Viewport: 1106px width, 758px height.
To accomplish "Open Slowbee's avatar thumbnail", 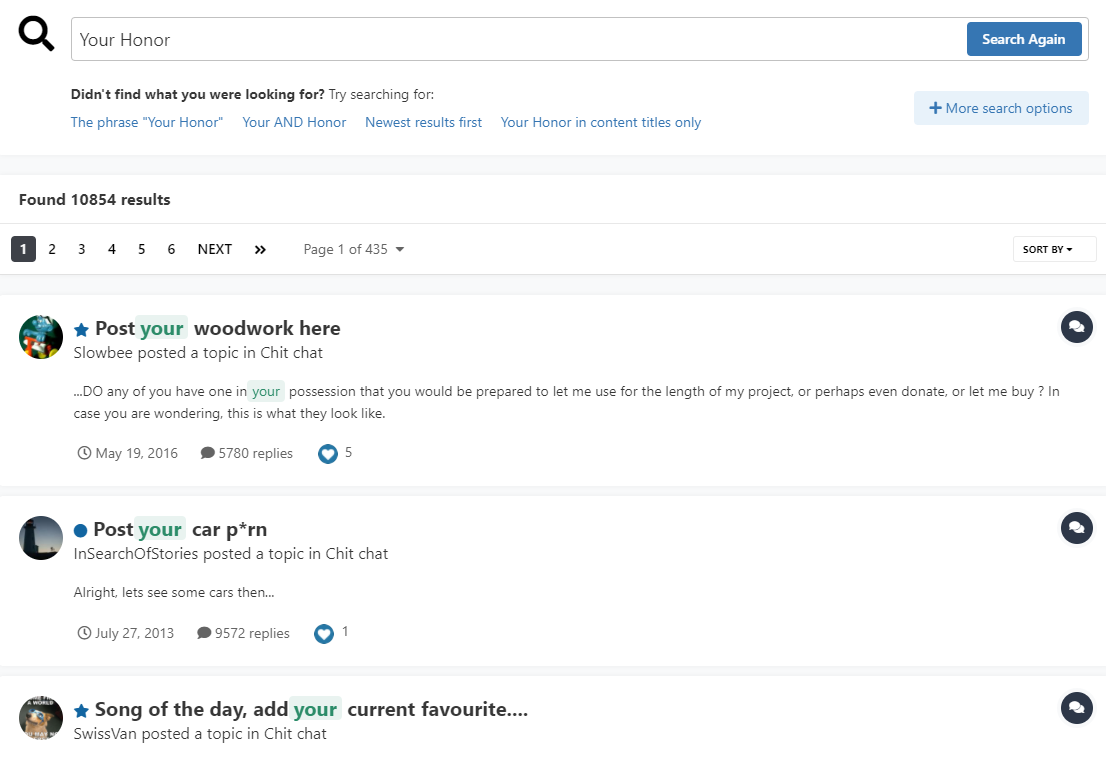I will (x=41, y=337).
